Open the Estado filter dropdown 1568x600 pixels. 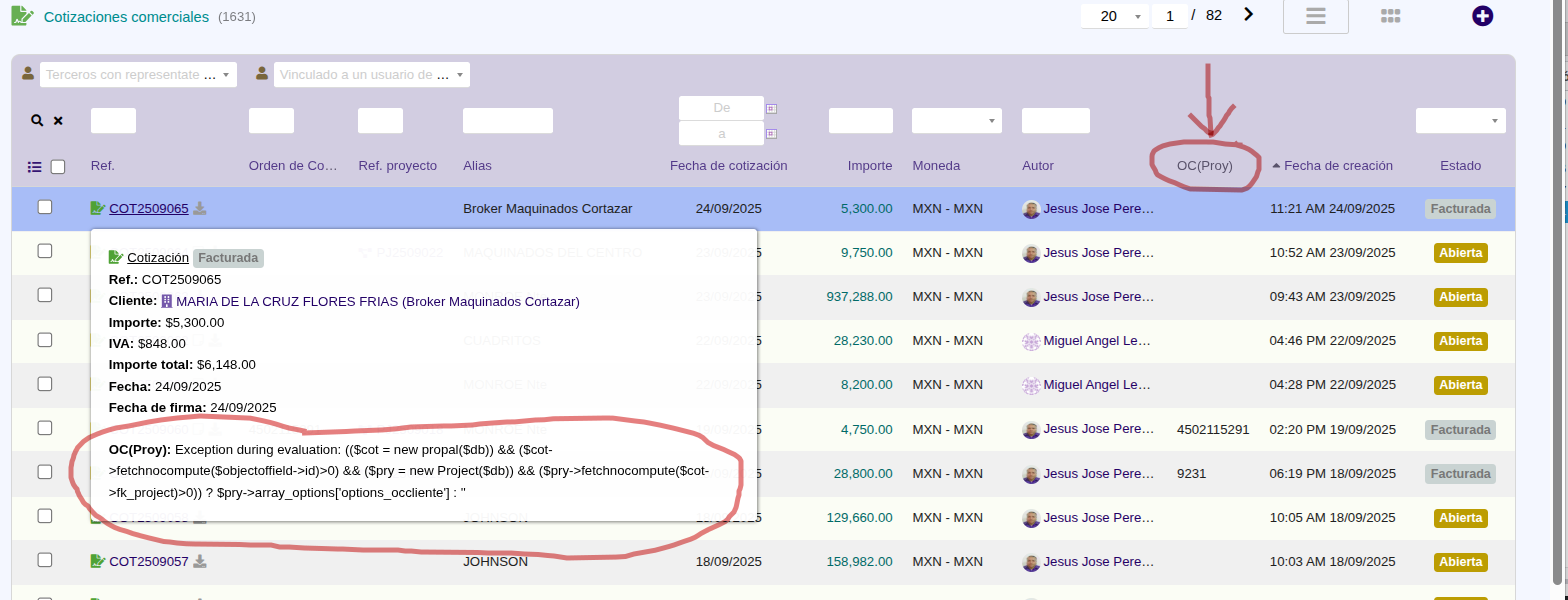1460,120
